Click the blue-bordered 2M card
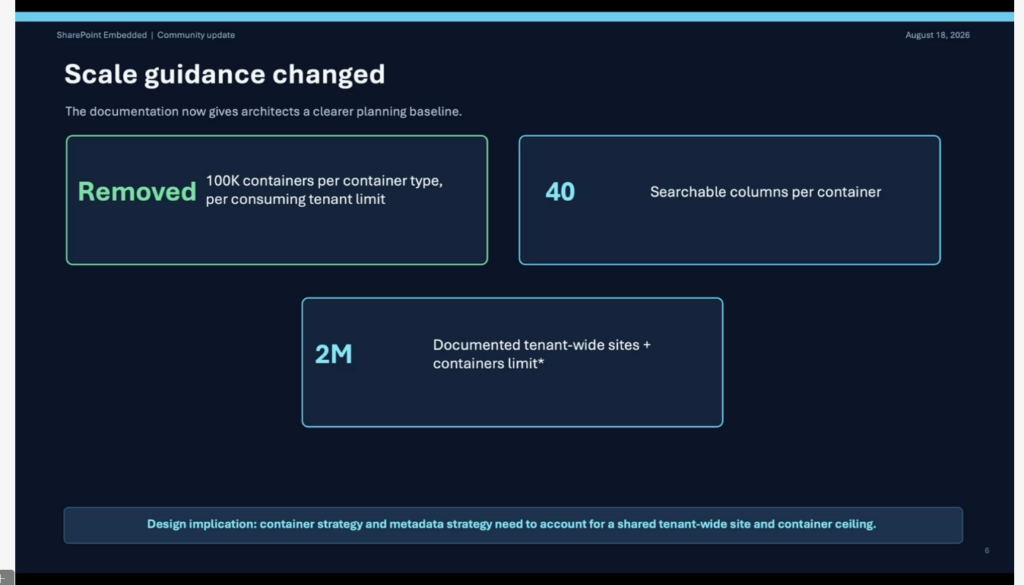 (512, 362)
